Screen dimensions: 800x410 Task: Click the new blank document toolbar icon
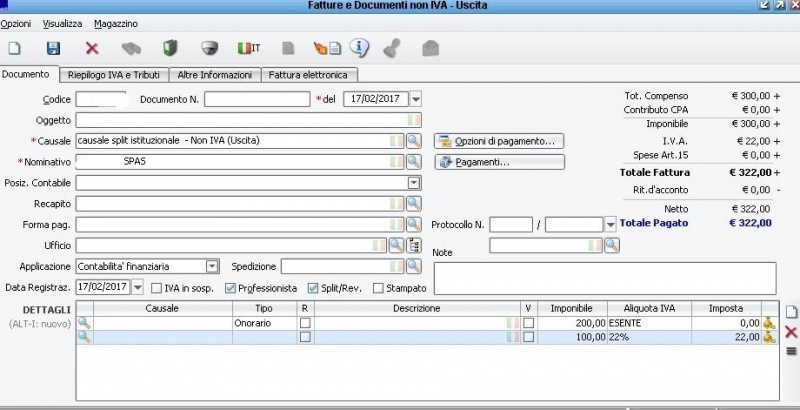point(14,47)
